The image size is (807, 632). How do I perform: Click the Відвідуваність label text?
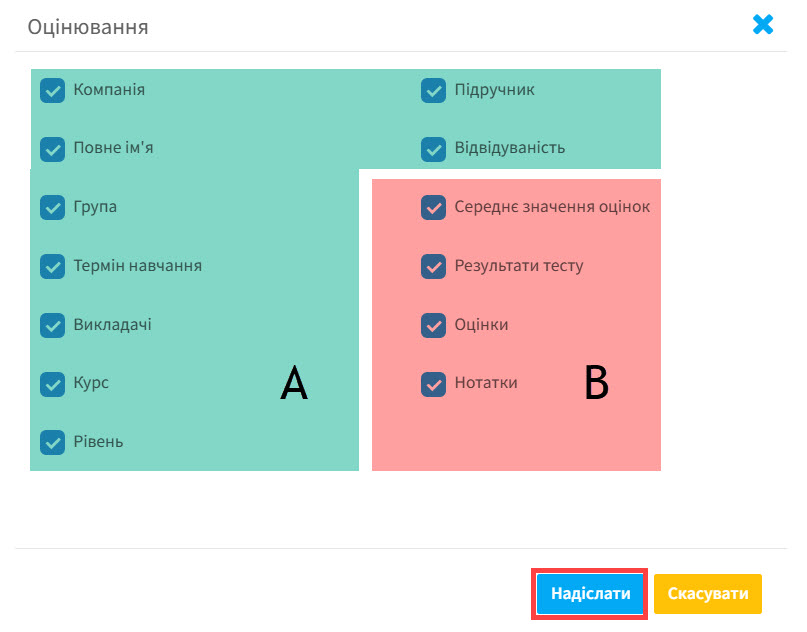[509, 148]
